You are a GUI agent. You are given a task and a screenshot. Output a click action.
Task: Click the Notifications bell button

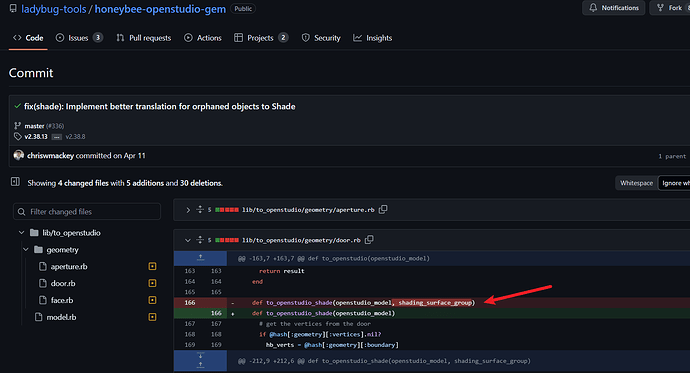click(613, 8)
